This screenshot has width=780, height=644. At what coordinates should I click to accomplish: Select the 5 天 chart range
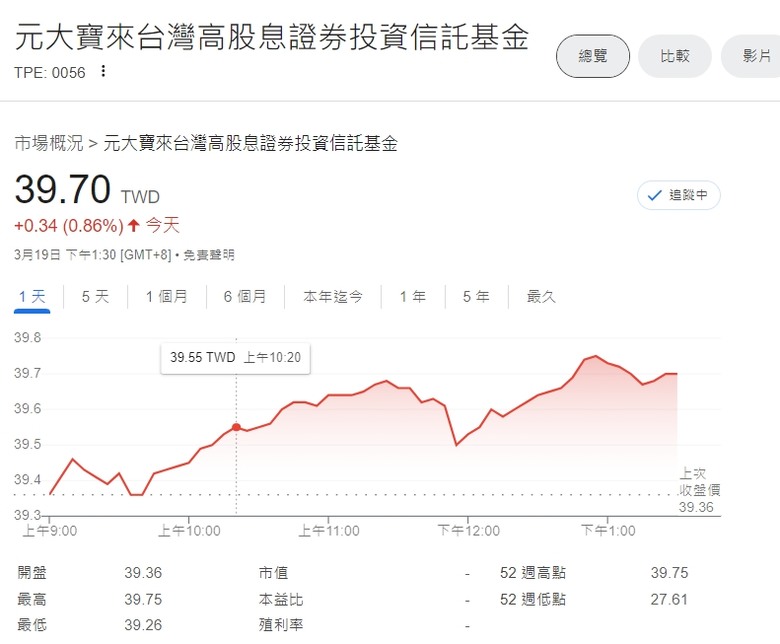click(x=95, y=297)
